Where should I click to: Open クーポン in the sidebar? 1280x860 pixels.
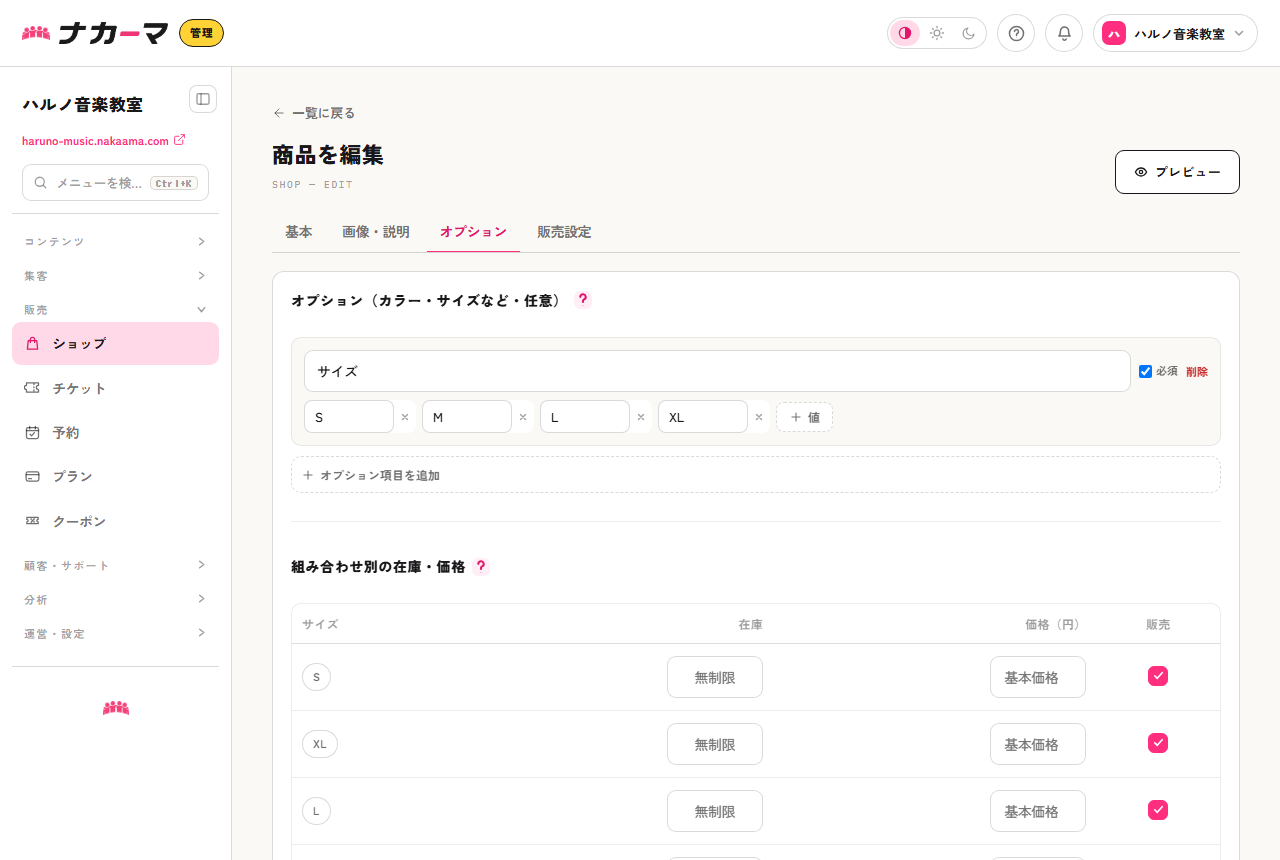click(115, 521)
